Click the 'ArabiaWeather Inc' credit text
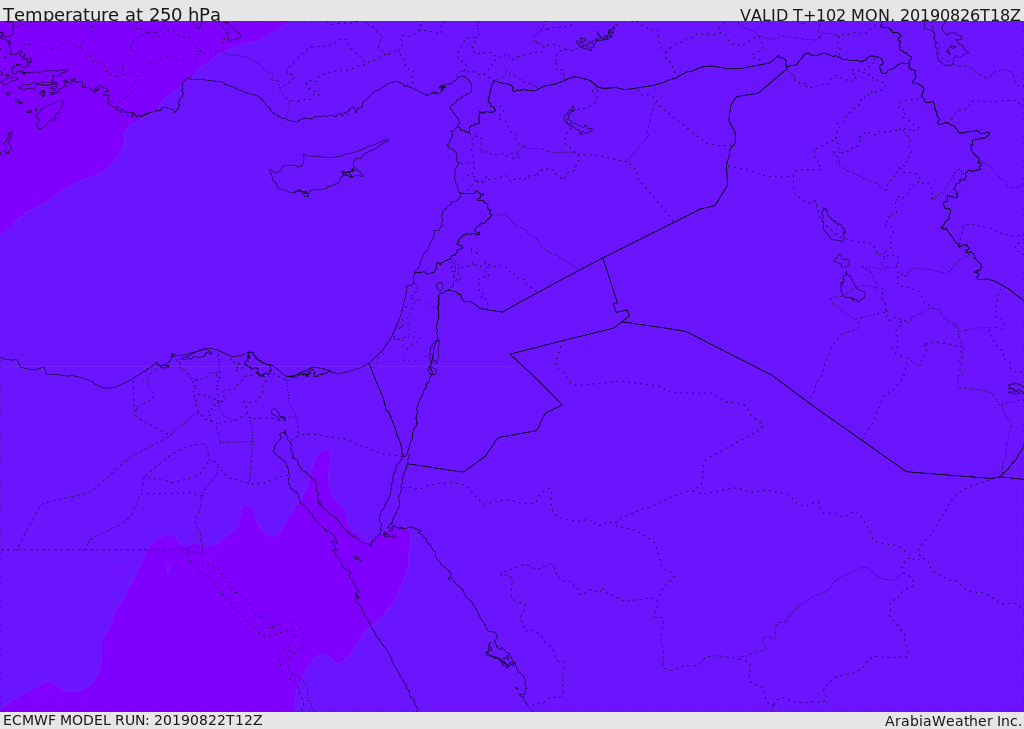 pos(952,721)
